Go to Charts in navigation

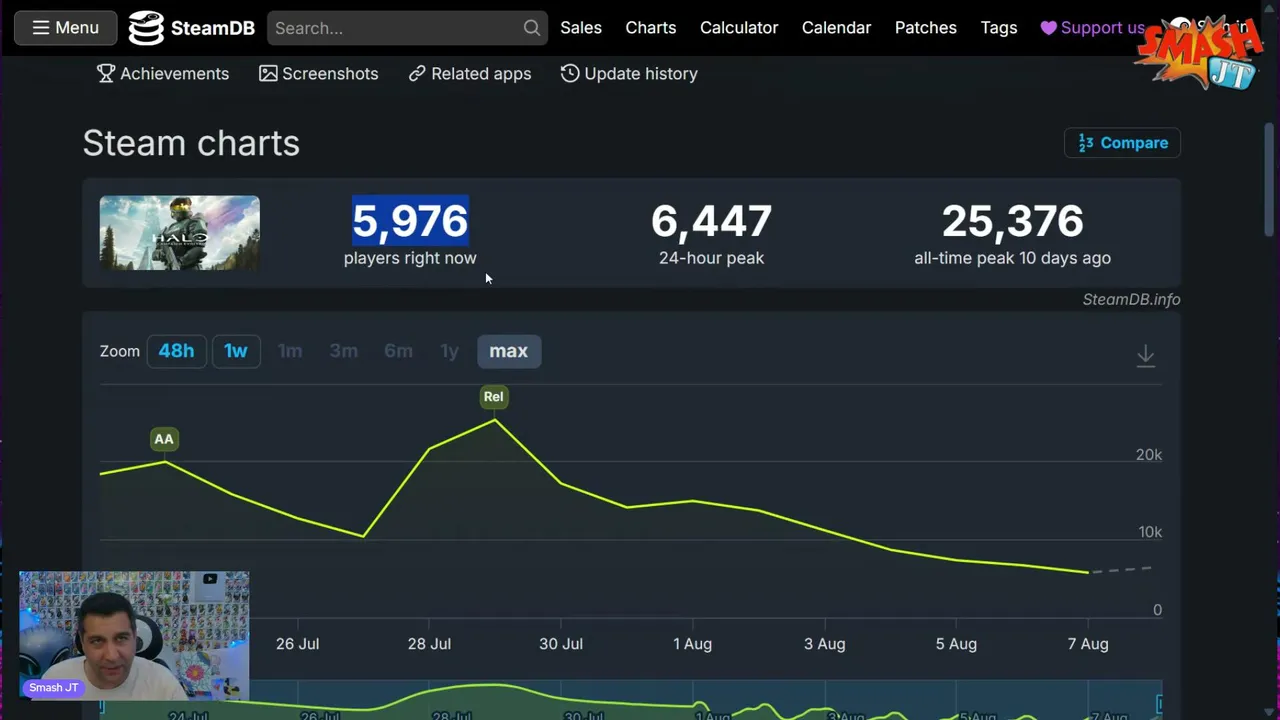[651, 28]
